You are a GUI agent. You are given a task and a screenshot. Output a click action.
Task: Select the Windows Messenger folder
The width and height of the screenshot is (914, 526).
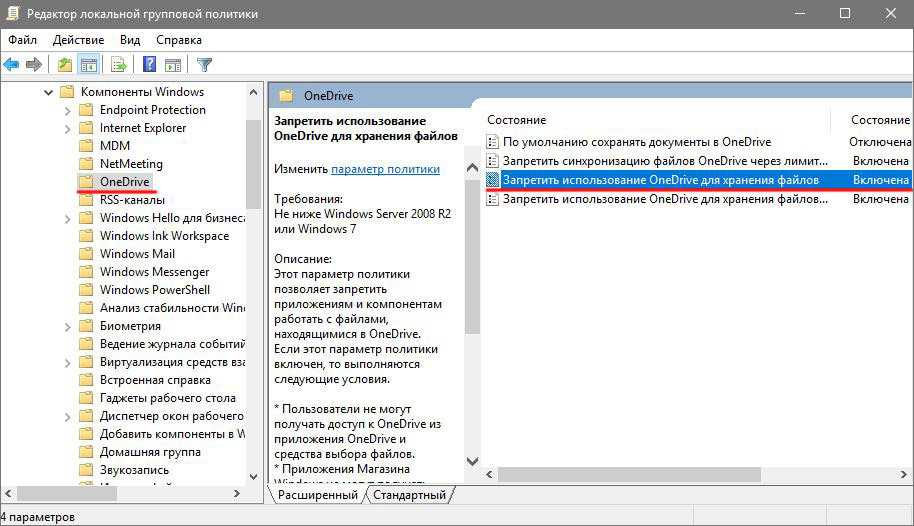coord(154,272)
